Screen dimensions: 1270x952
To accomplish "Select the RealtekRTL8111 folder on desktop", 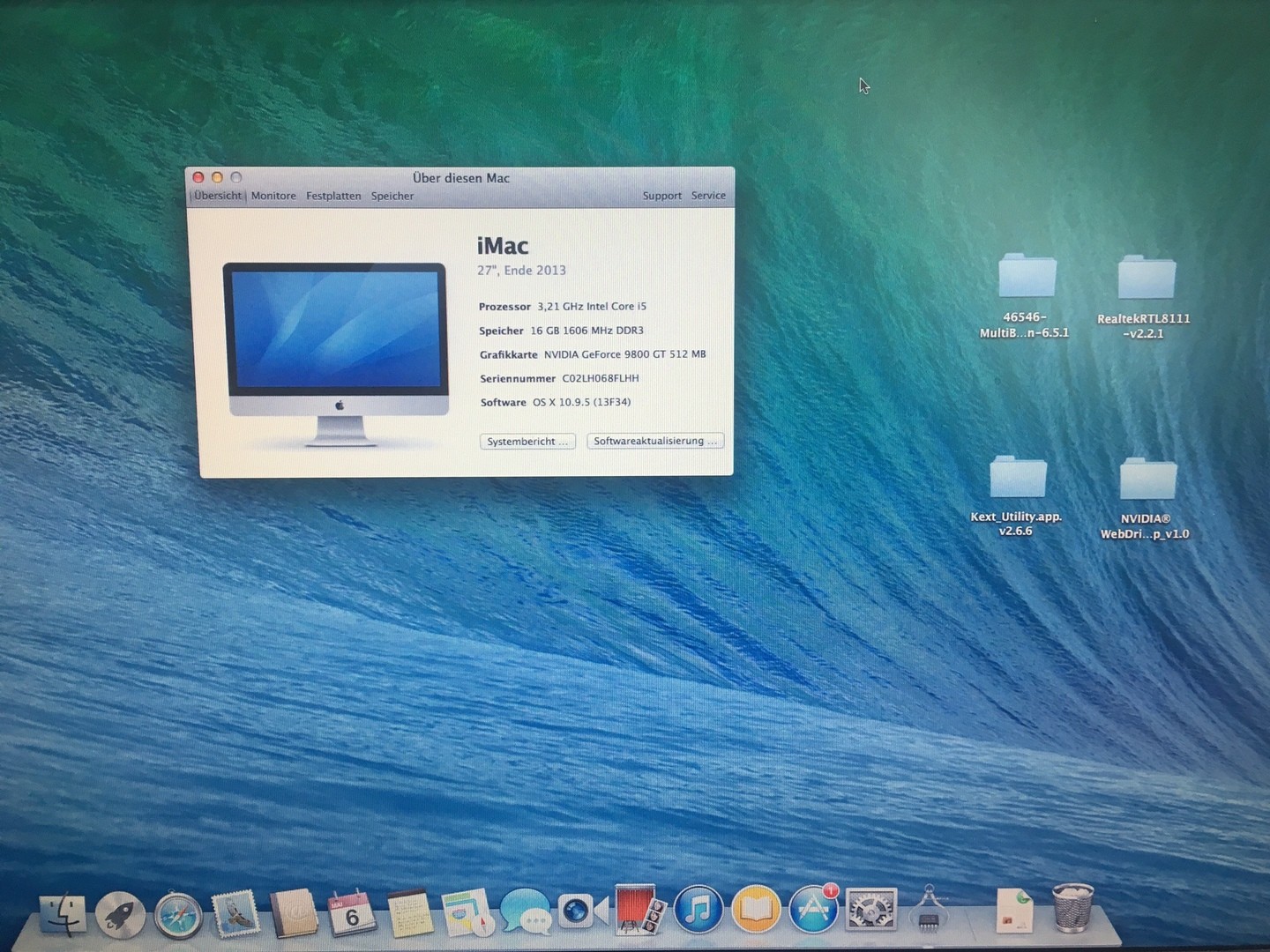I will (1146, 279).
